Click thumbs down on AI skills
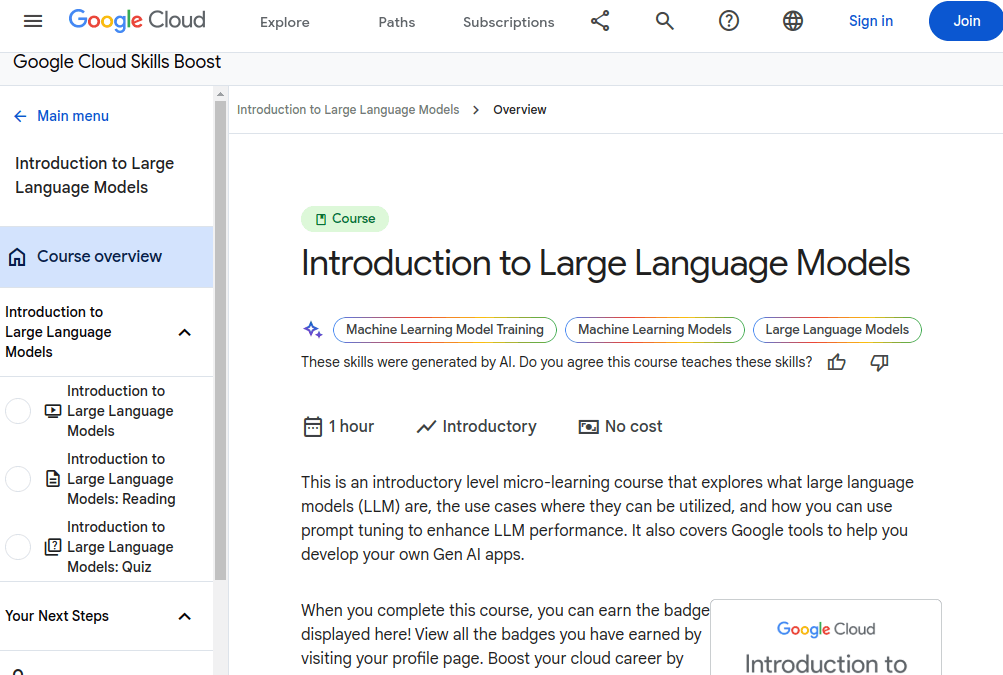Screen dimensions: 1003x675 coord(879,362)
